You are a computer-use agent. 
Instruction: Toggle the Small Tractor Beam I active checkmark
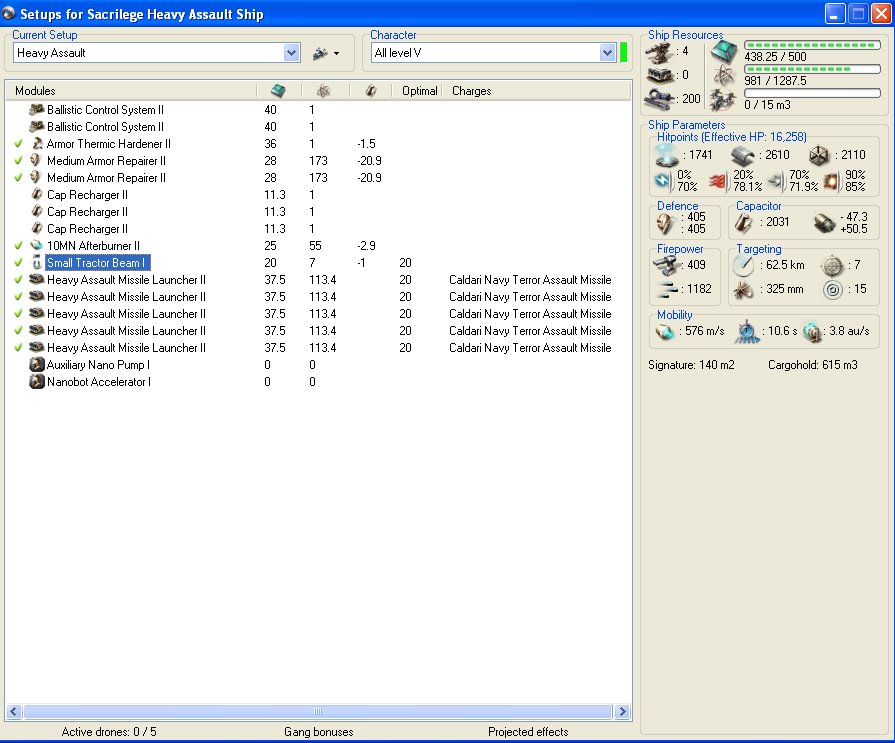19,263
